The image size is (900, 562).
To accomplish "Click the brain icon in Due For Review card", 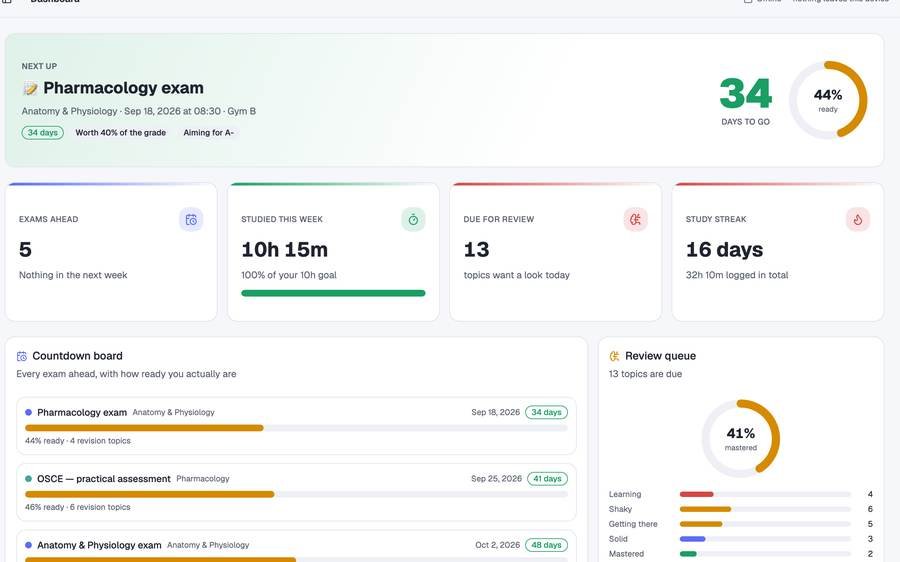I will pyautogui.click(x=635, y=219).
